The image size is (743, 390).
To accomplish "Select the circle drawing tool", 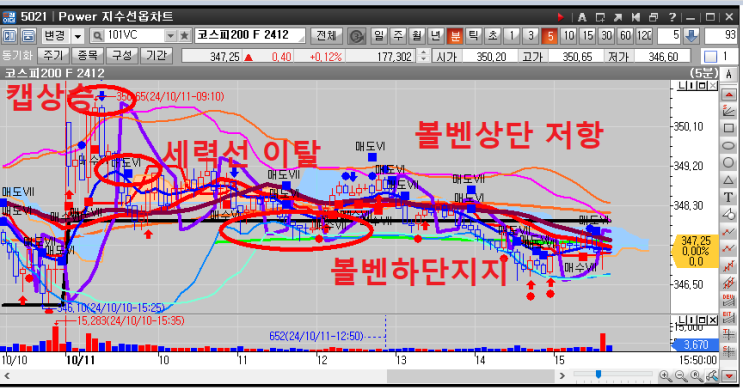I will [x=728, y=163].
